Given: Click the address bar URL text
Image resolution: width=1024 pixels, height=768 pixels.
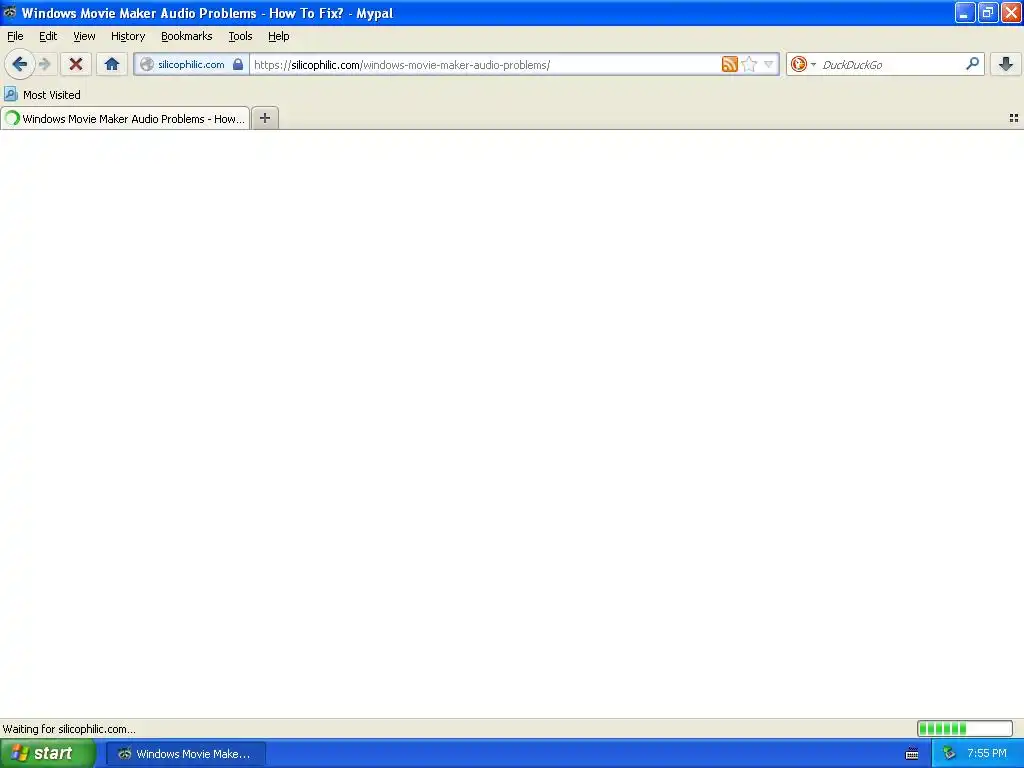Looking at the screenshot, I should pyautogui.click(x=402, y=65).
